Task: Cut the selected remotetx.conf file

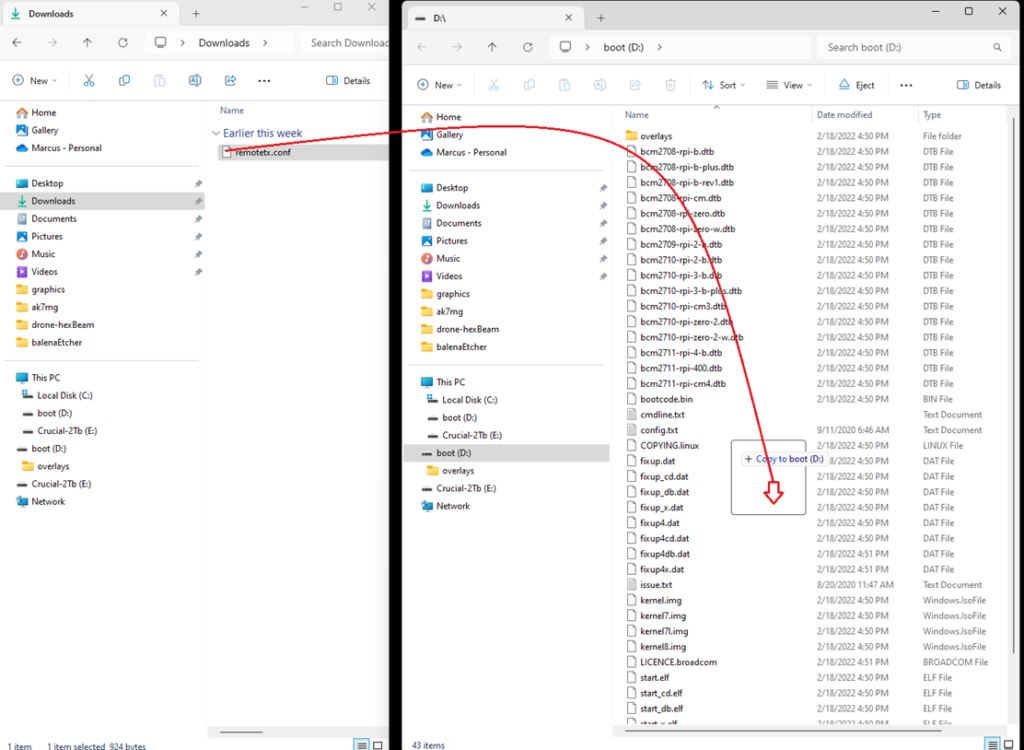Action: click(x=88, y=80)
